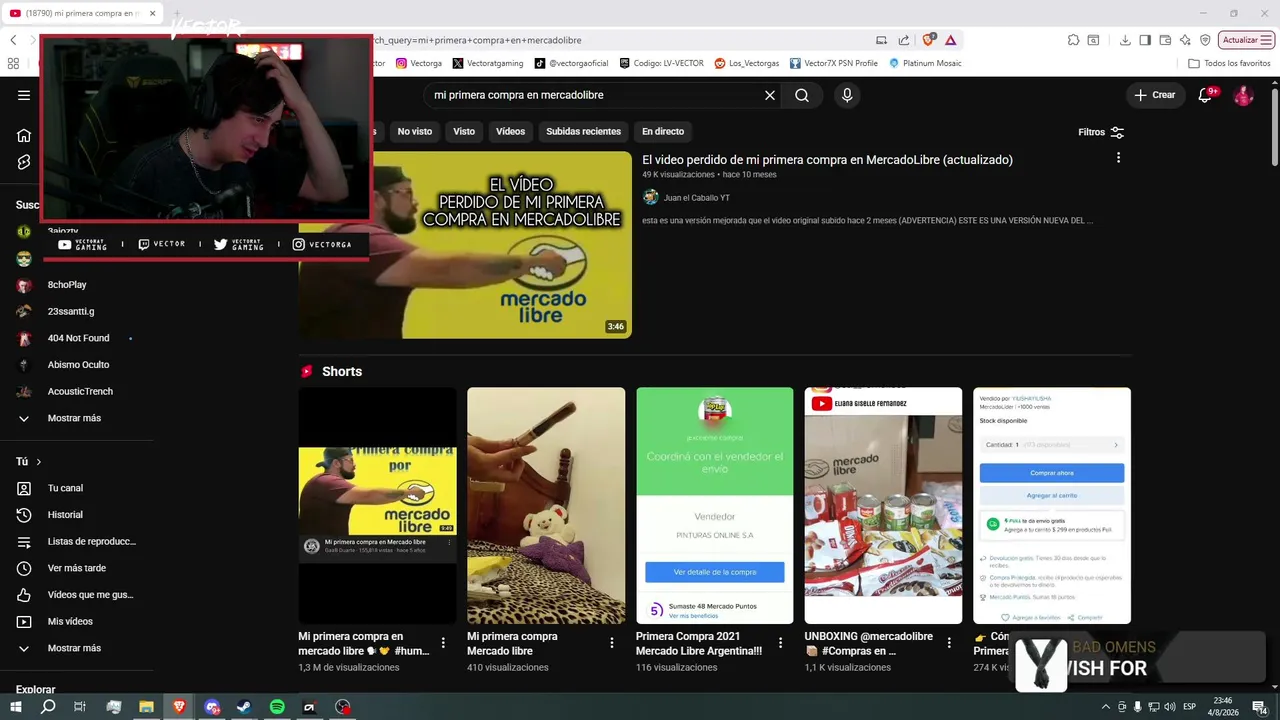Image resolution: width=1280 pixels, height=720 pixels.
Task: Select the Visto filter chip
Action: pos(464,131)
